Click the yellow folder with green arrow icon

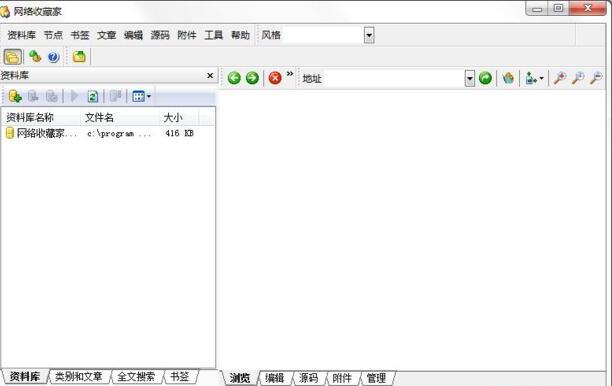point(79,57)
